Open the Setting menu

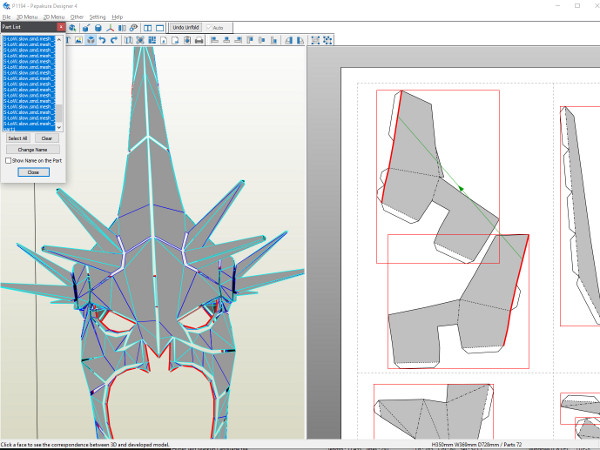point(98,17)
